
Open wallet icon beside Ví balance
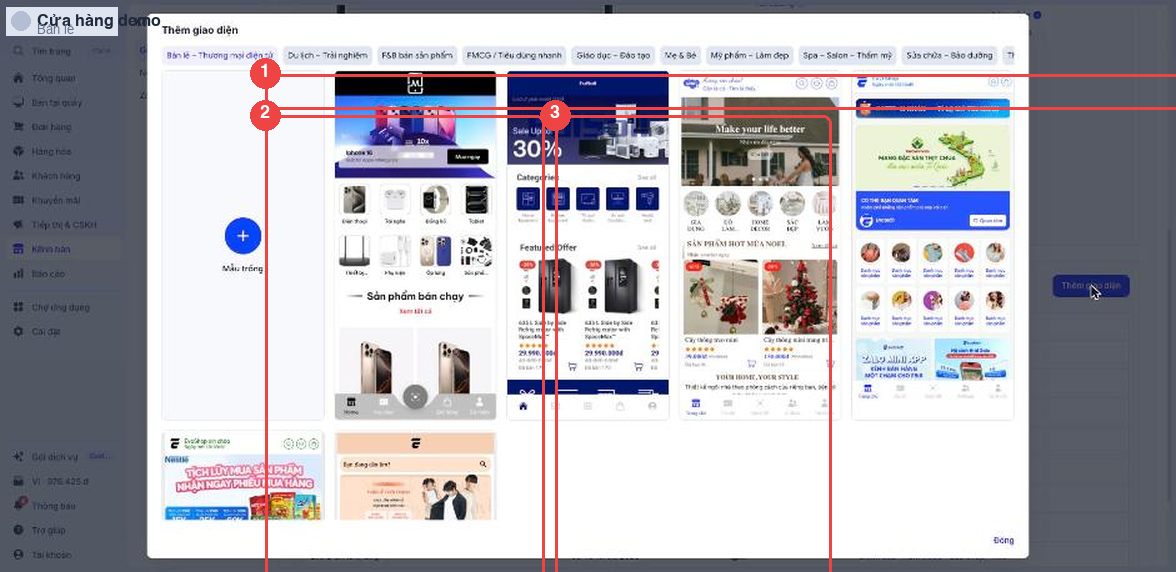(18, 481)
